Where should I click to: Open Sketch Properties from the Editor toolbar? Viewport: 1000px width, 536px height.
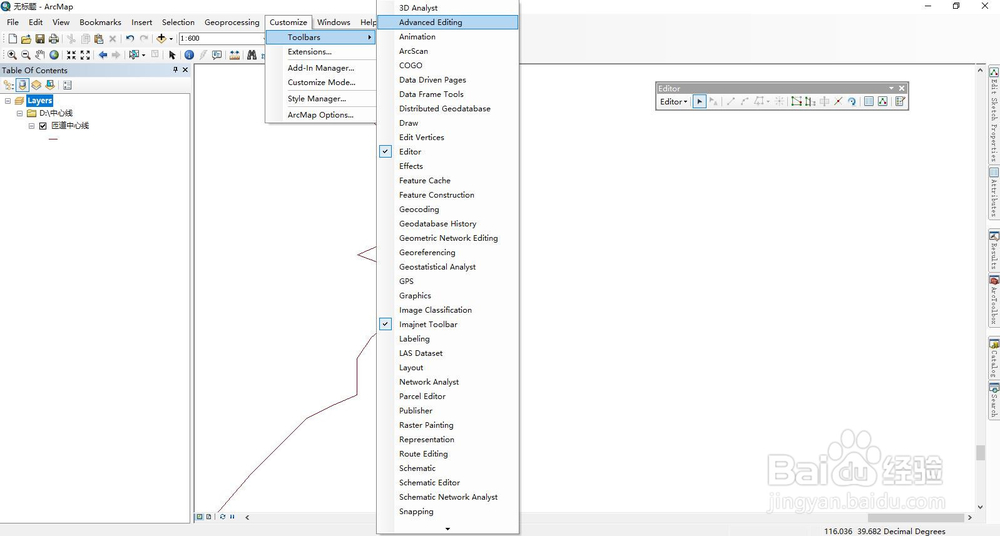[883, 101]
